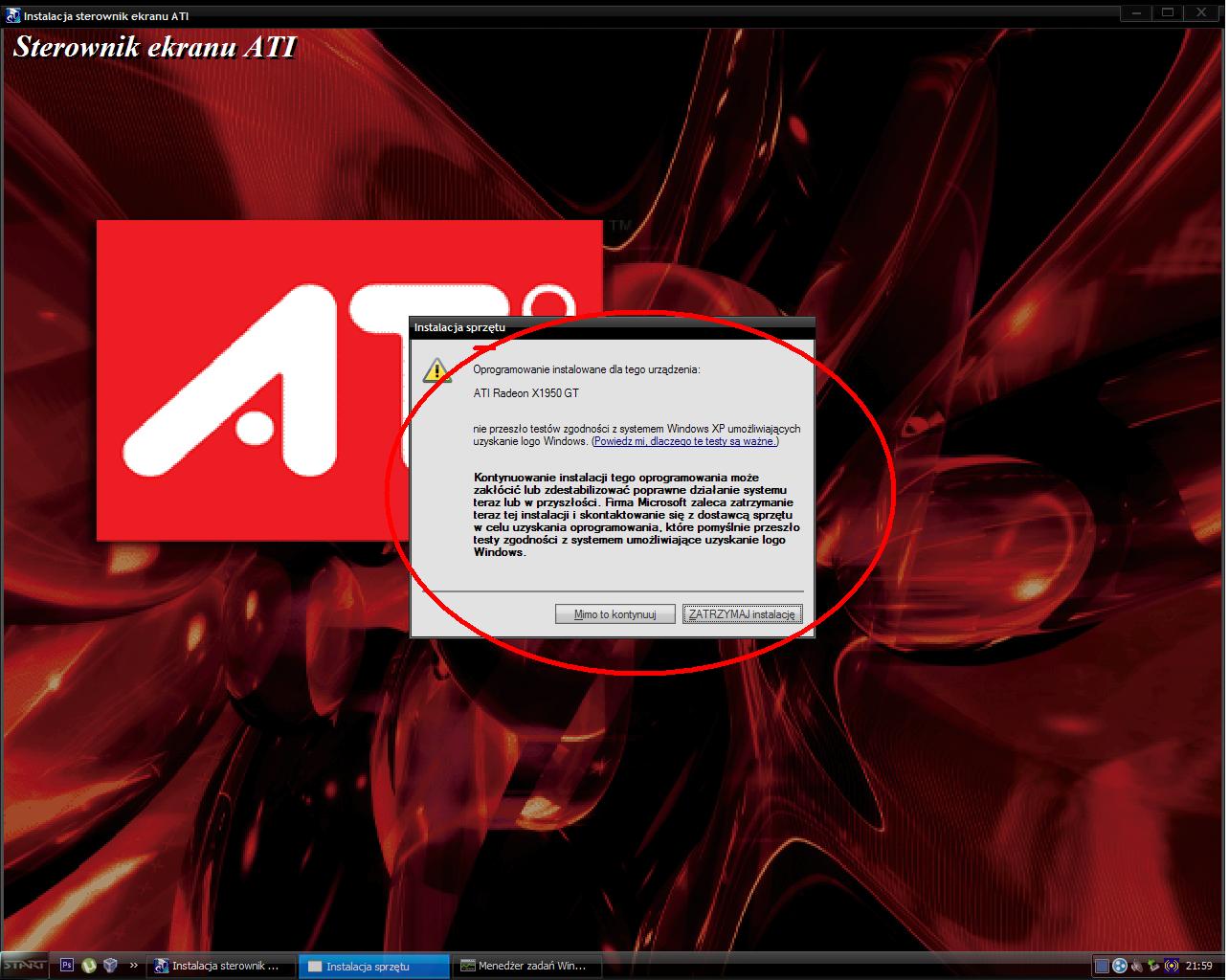This screenshot has width=1229, height=980.
Task: Close the ATI installer window
Action: tap(1202, 13)
